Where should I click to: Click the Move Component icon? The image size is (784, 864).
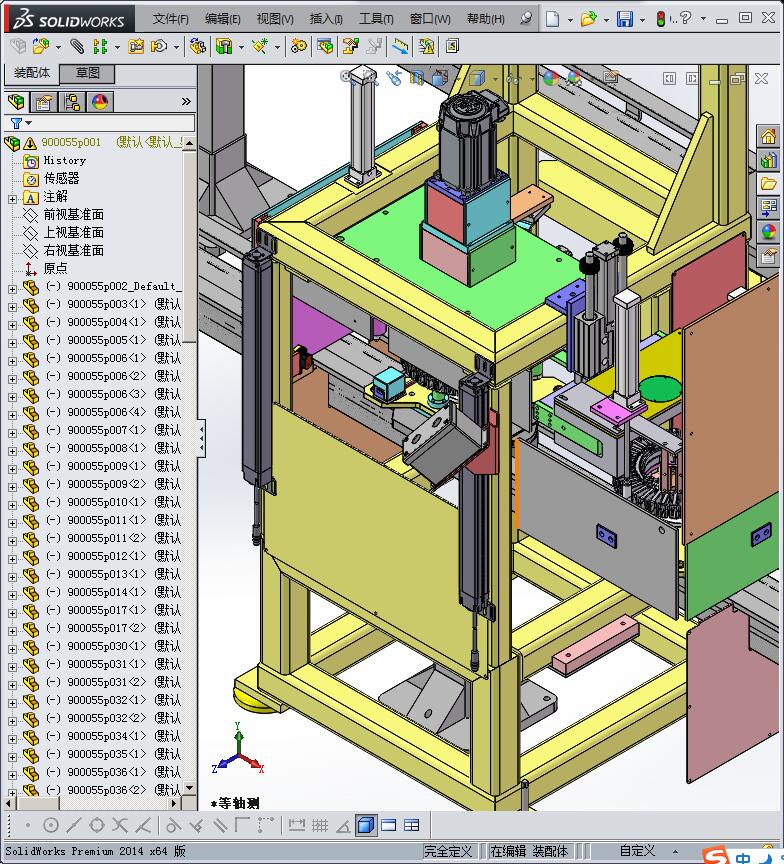[159, 46]
